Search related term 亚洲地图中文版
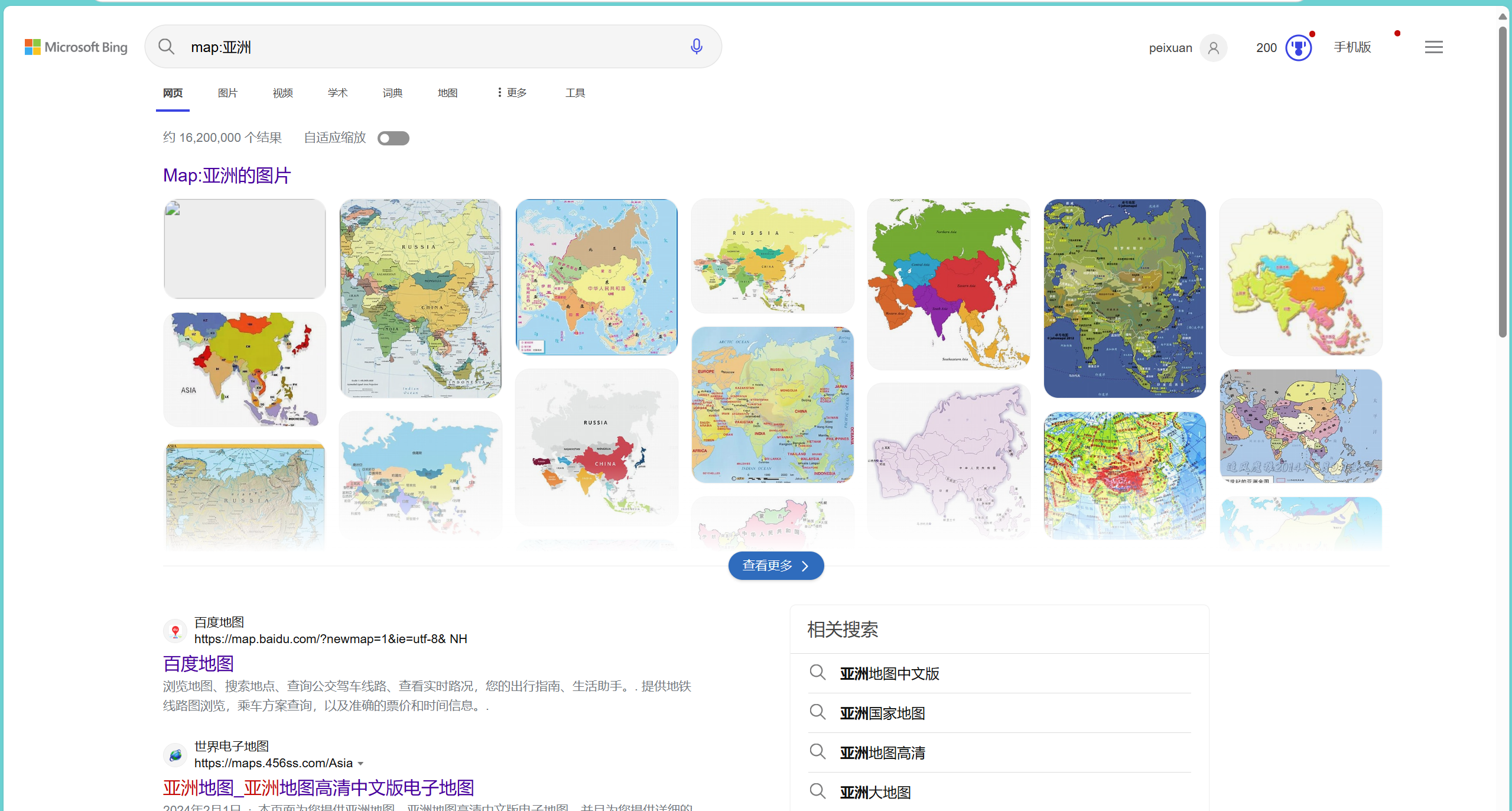The width and height of the screenshot is (1512, 811). coord(889,674)
